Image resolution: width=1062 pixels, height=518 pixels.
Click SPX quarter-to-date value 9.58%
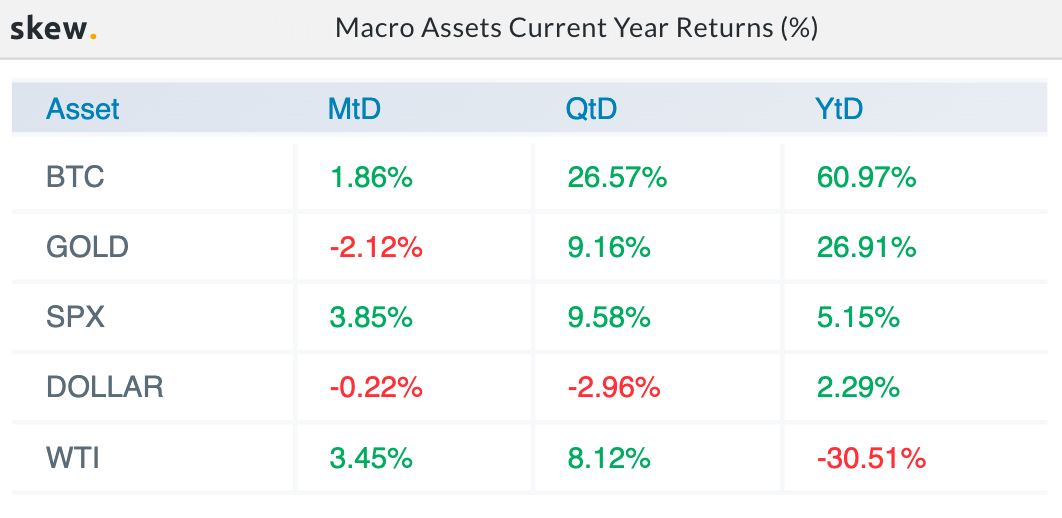coord(609,317)
